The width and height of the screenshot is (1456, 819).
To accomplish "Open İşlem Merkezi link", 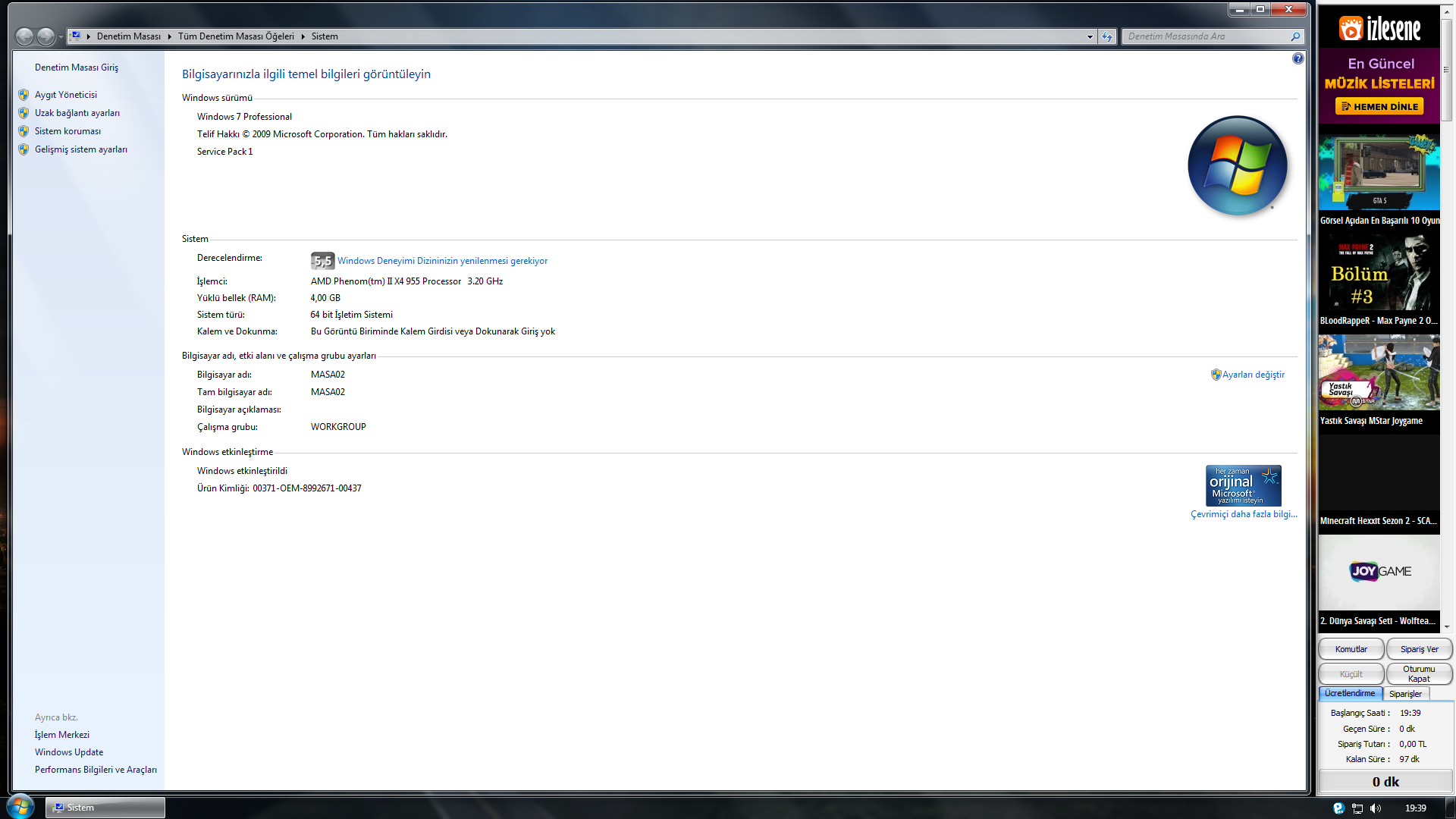I will (x=62, y=735).
